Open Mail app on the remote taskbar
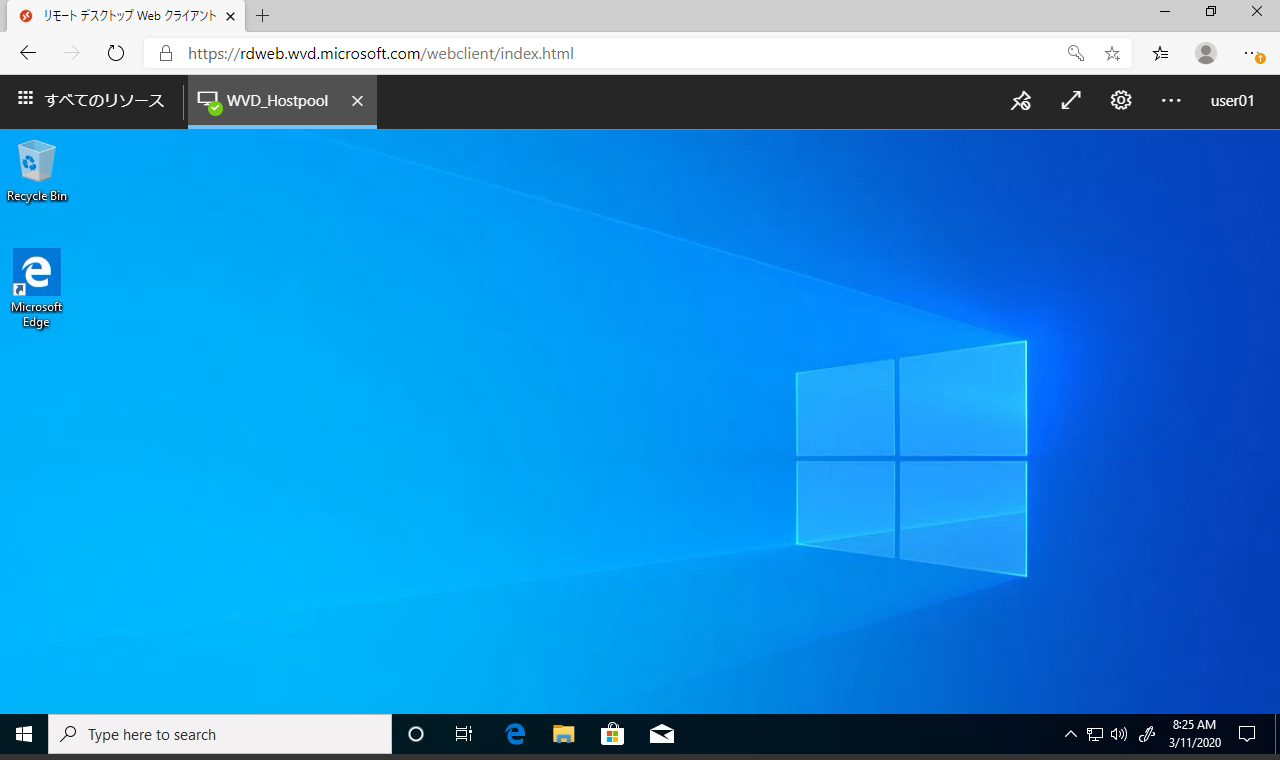This screenshot has height=760, width=1280. pyautogui.click(x=661, y=734)
